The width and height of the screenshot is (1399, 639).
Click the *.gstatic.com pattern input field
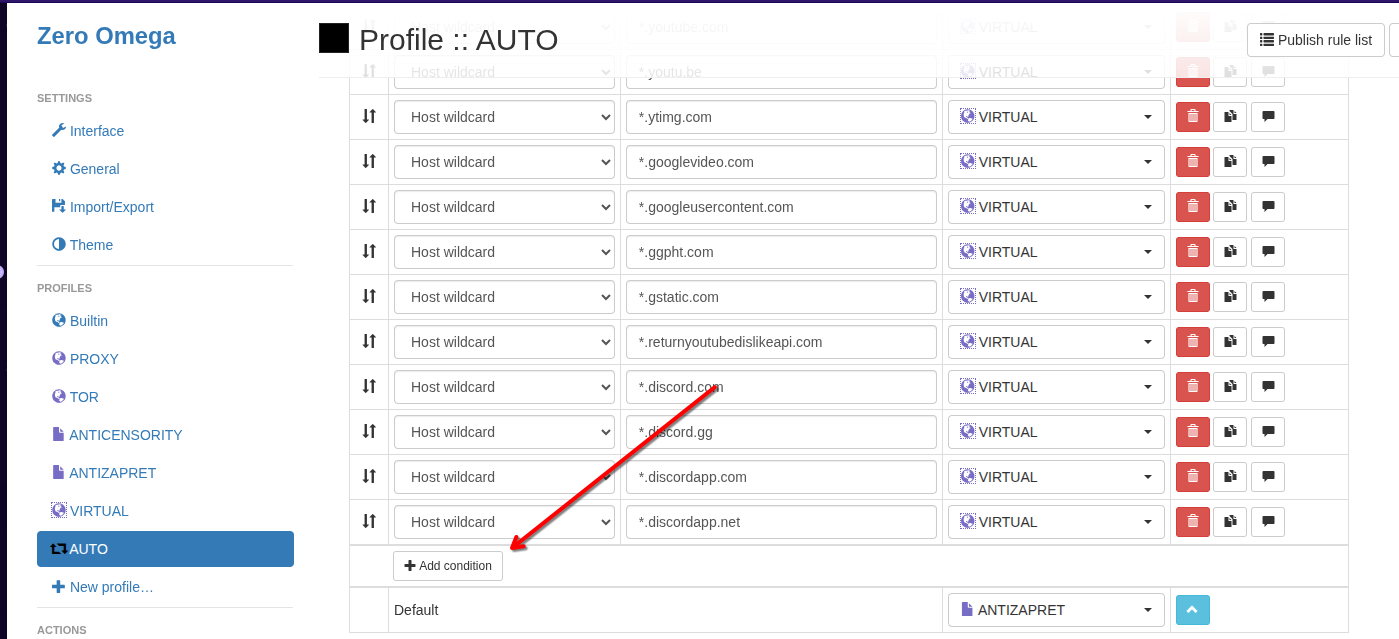[x=780, y=297]
